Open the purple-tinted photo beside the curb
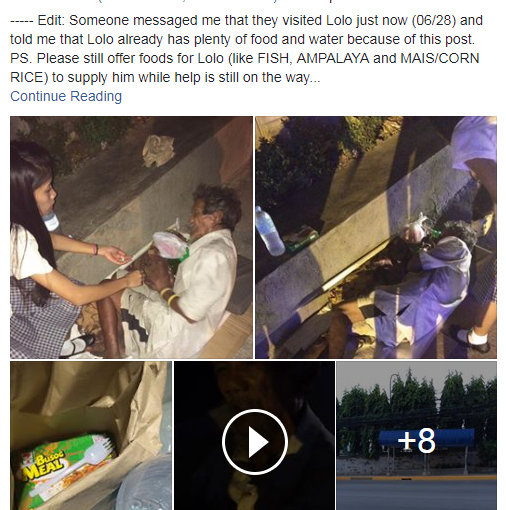This screenshot has height=510, width=506. pyautogui.click(x=376, y=237)
